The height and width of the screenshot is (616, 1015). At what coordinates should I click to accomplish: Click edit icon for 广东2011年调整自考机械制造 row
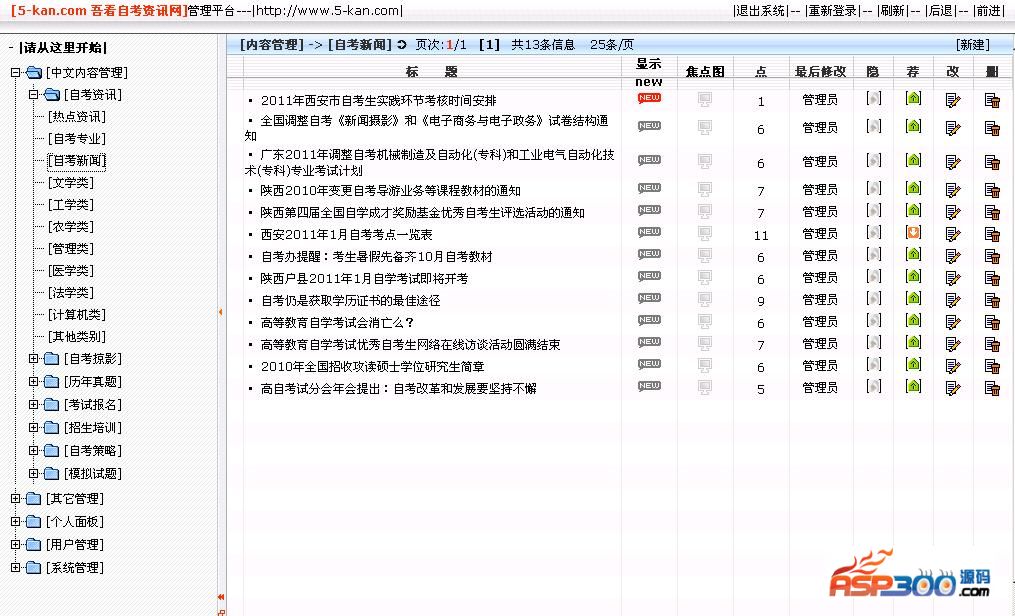point(953,161)
